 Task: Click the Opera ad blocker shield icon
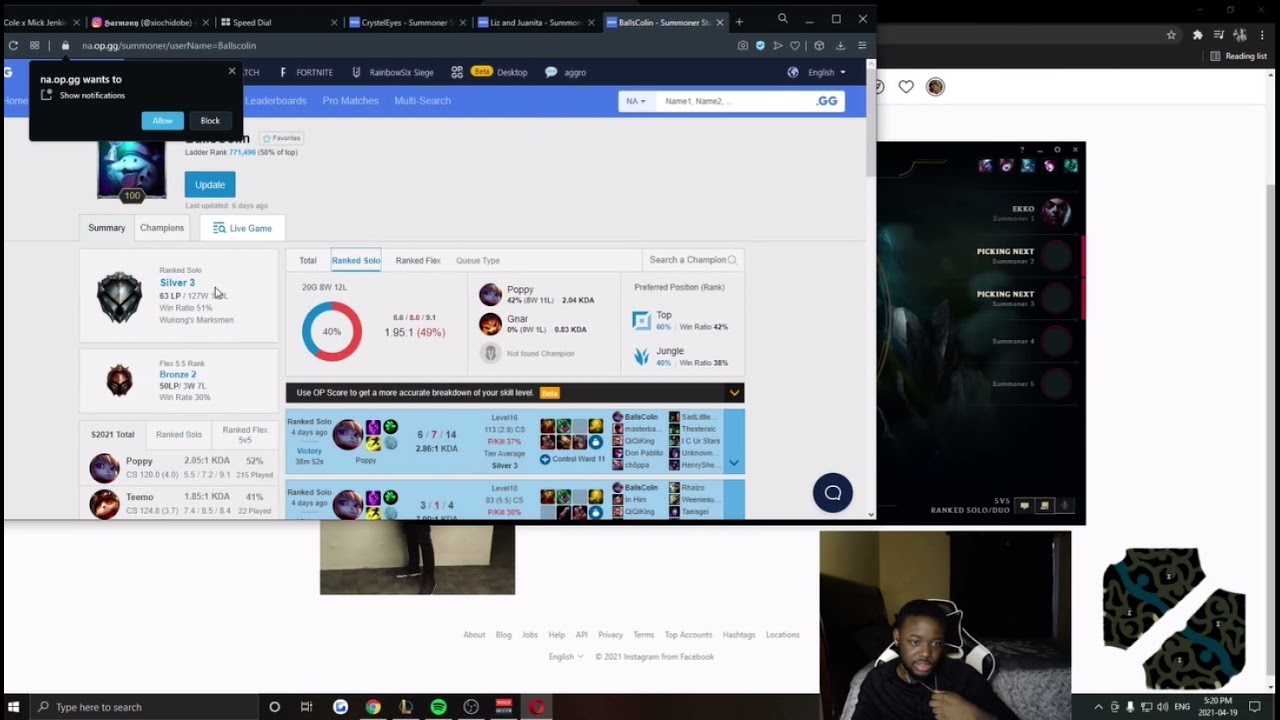[760, 45]
